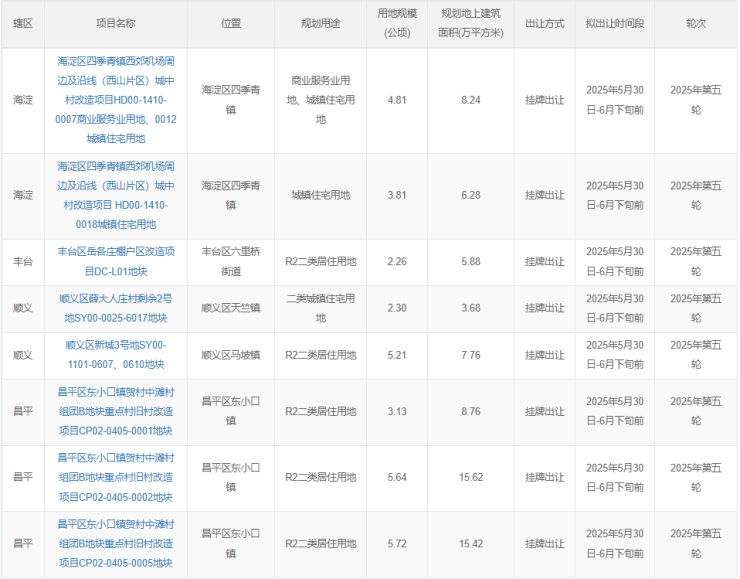Open the 昌平 CP02-0405-0005 project link
The image size is (740, 579).
pyautogui.click(x=117, y=543)
